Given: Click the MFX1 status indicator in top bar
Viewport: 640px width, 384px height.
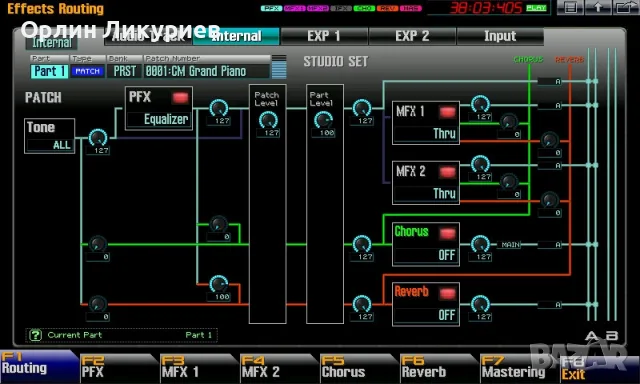Looking at the screenshot, I should point(295,8).
